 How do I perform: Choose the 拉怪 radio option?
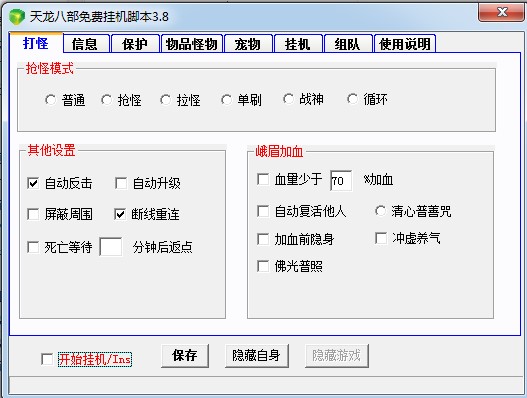[x=165, y=100]
